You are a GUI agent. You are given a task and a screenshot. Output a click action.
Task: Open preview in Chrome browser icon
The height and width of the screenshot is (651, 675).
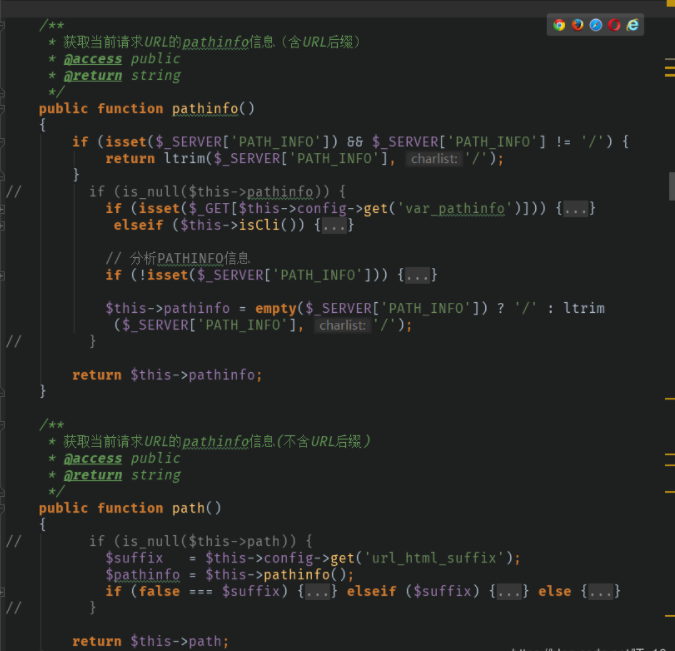559,25
